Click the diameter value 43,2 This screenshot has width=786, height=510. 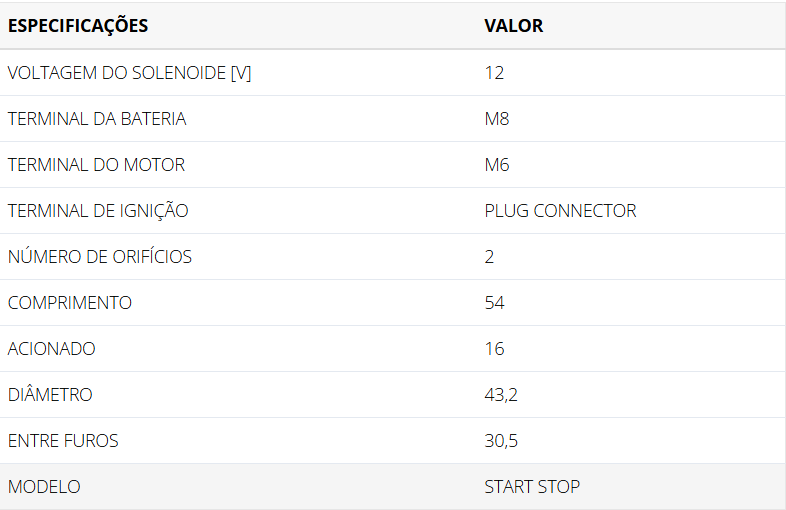point(501,395)
